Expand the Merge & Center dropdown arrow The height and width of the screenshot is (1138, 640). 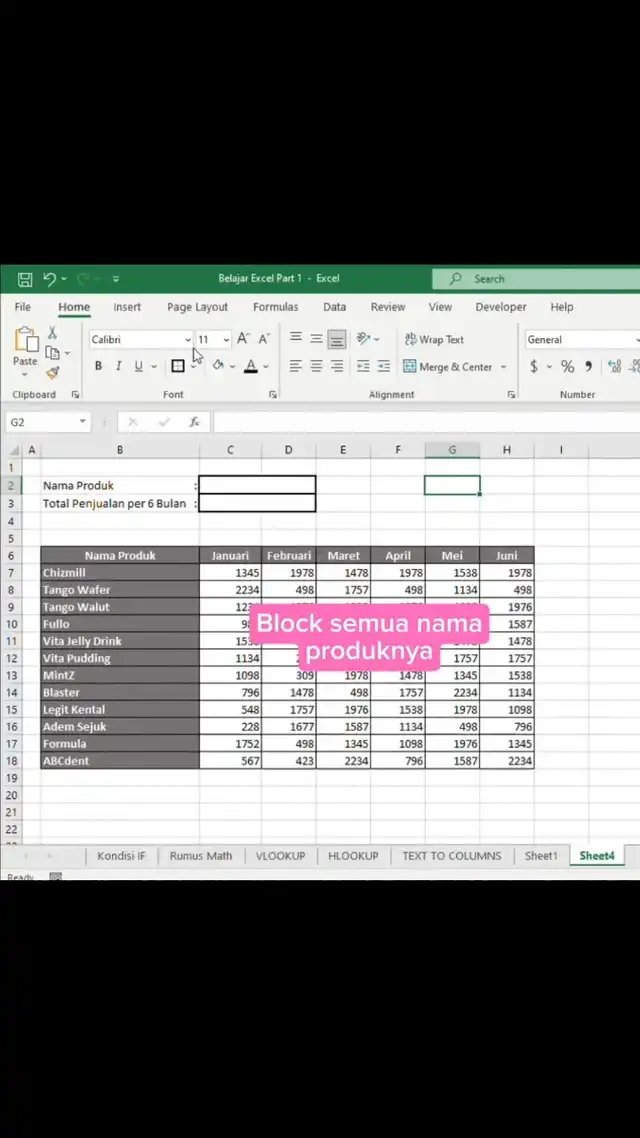point(503,367)
